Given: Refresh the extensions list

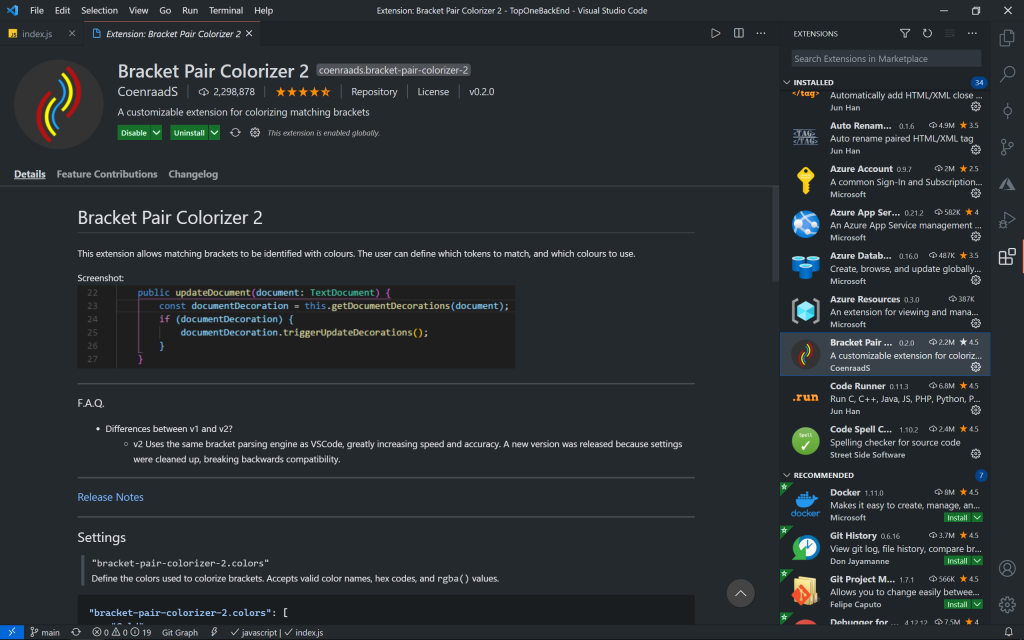Looking at the screenshot, I should 927,33.
